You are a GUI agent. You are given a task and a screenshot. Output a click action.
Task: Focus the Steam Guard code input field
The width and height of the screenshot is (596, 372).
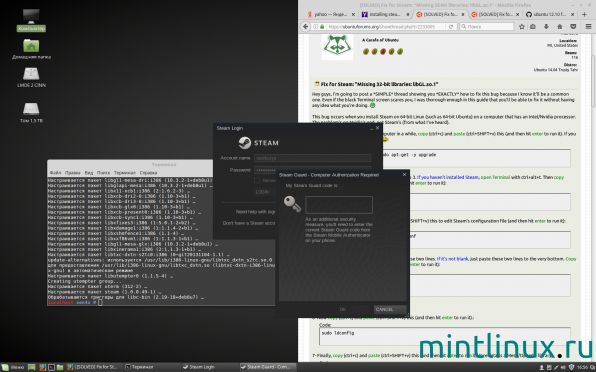[339, 205]
